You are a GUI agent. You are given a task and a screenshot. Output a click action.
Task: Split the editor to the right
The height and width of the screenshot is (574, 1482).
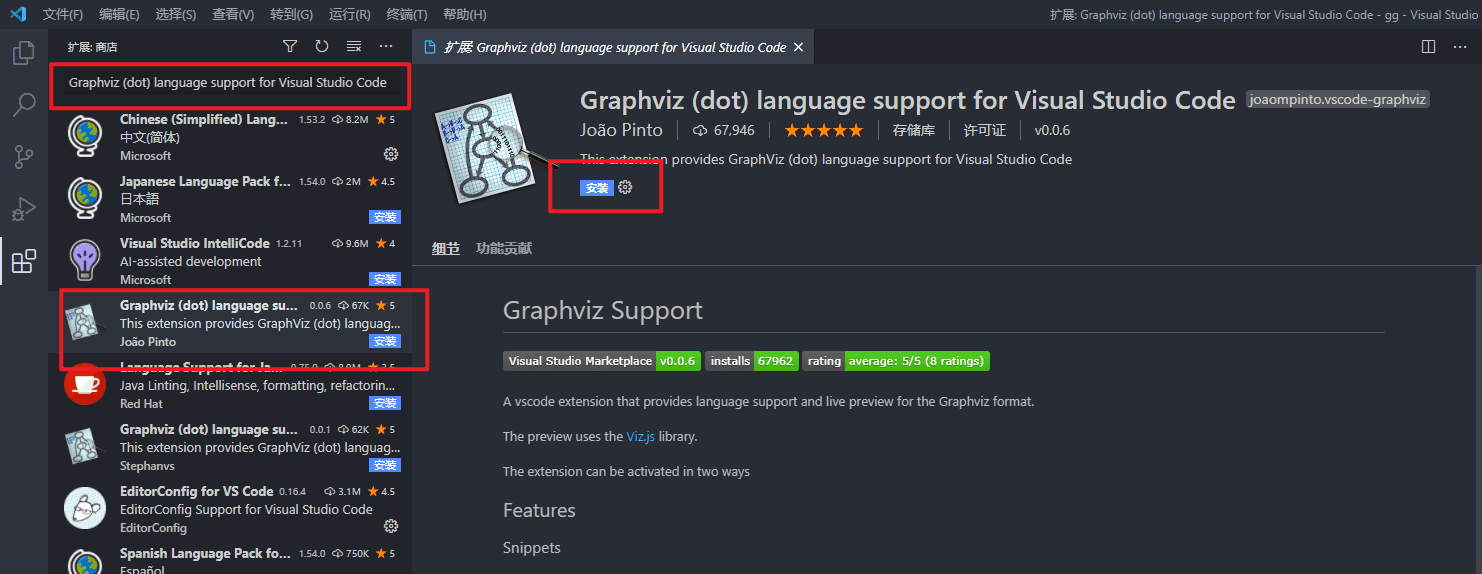point(1429,47)
